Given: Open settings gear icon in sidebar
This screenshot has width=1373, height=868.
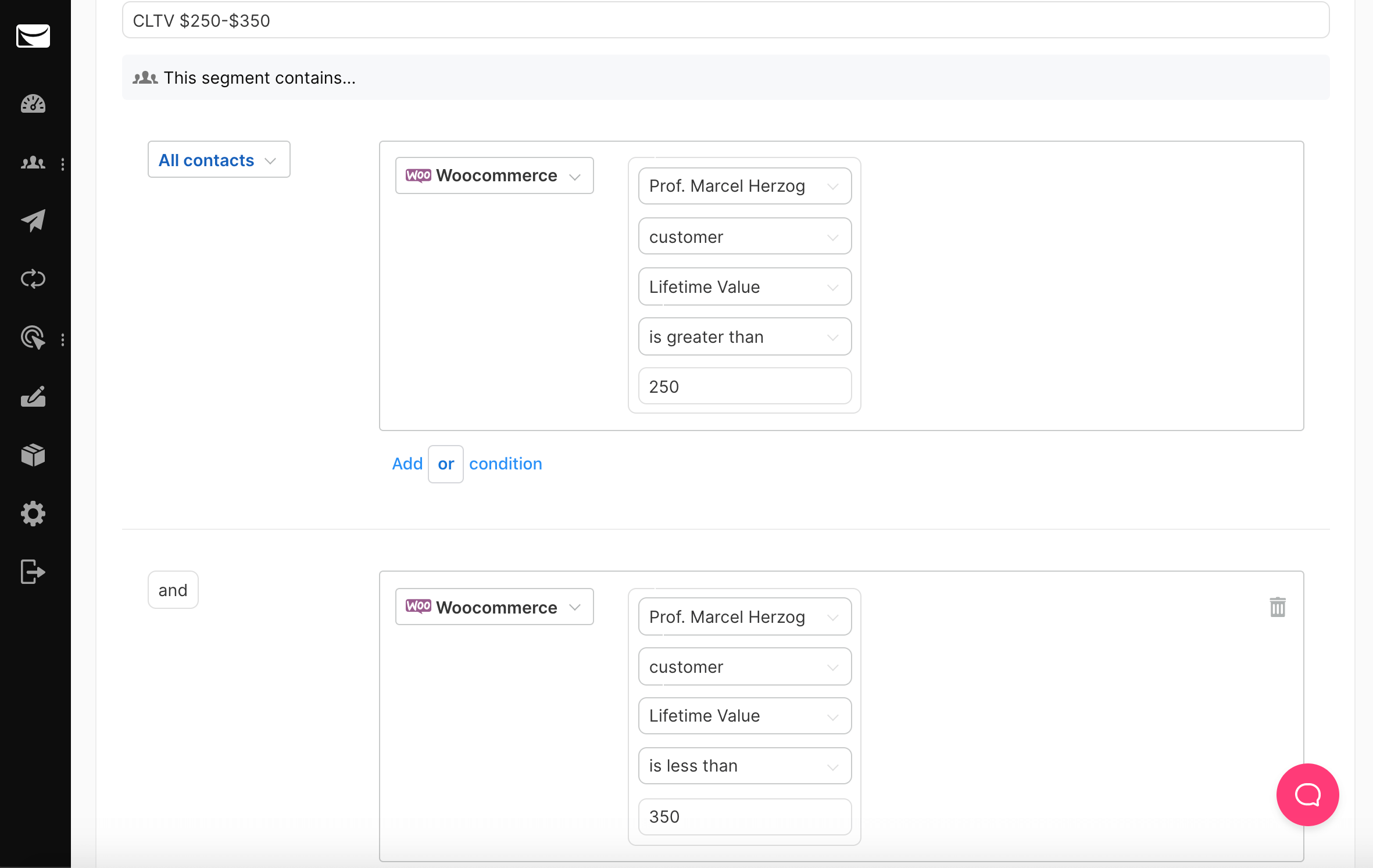Looking at the screenshot, I should (33, 514).
